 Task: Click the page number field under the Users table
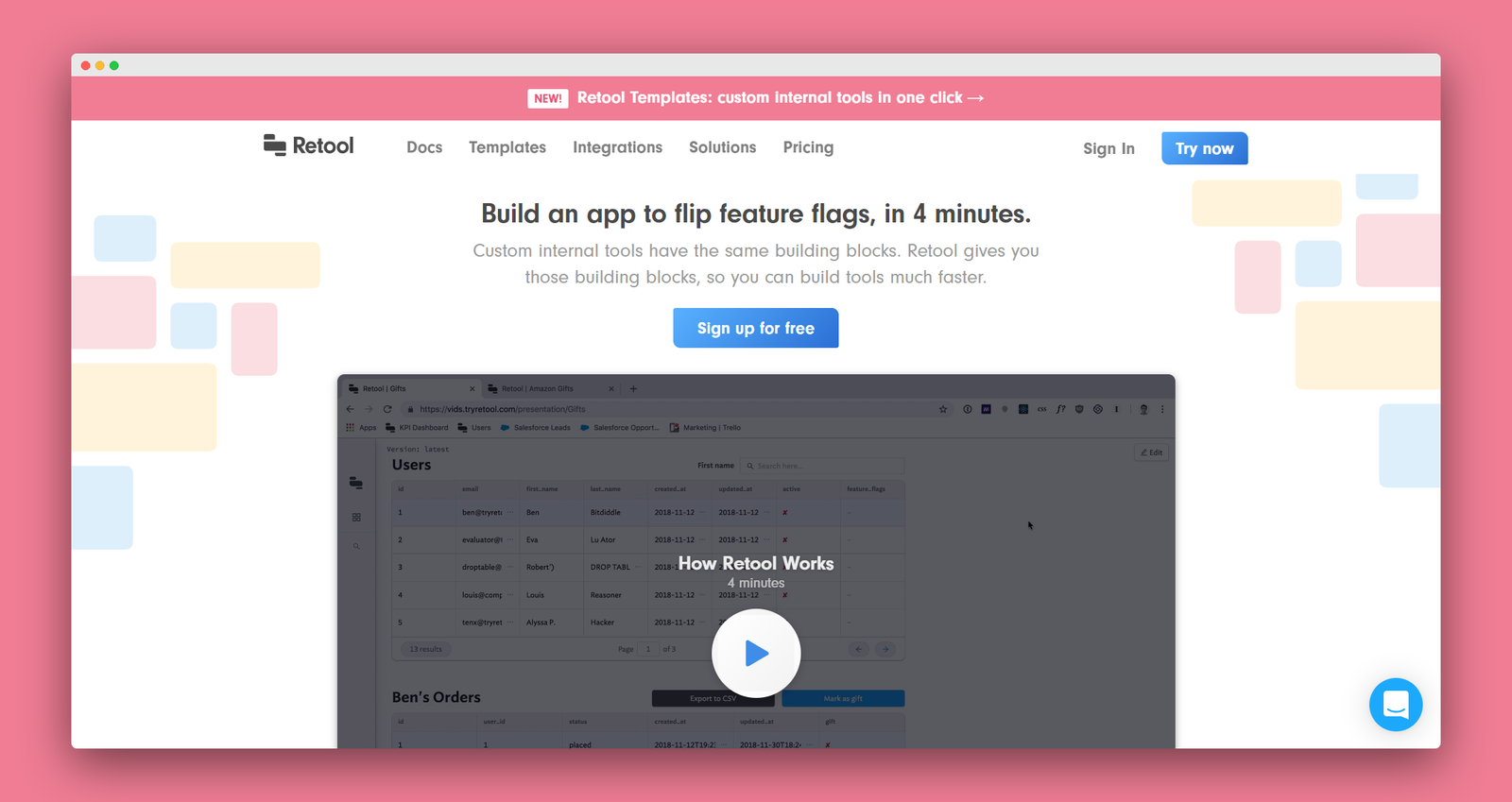click(648, 649)
